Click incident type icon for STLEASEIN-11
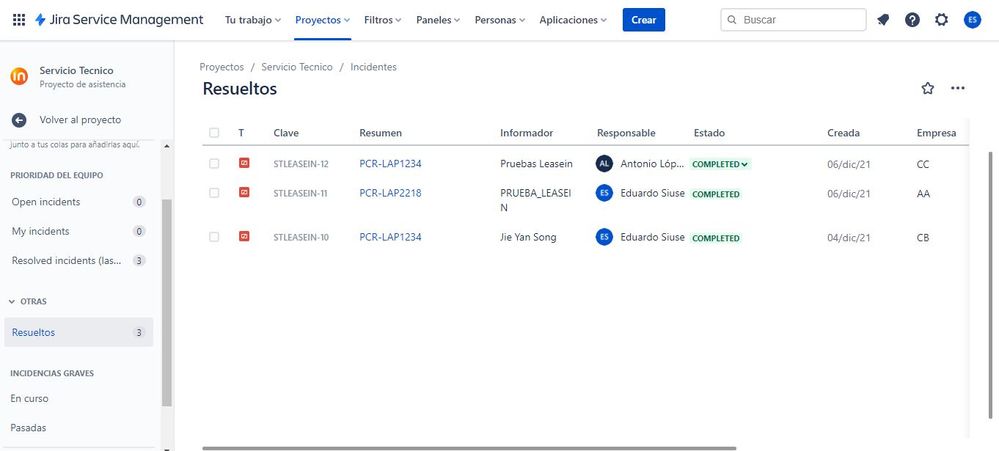This screenshot has height=451, width=999. point(243,192)
